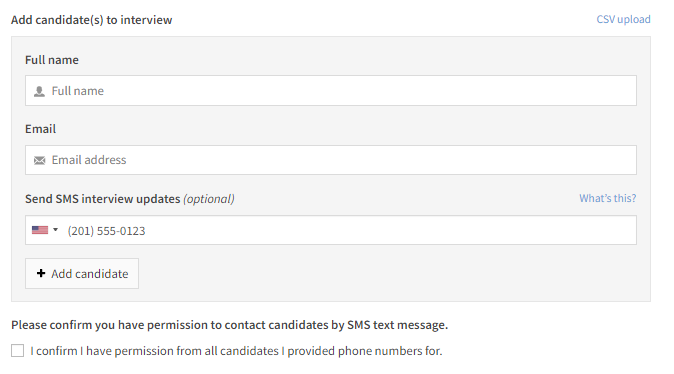Click the Email field label
This screenshot has width=674, height=374.
point(40,129)
